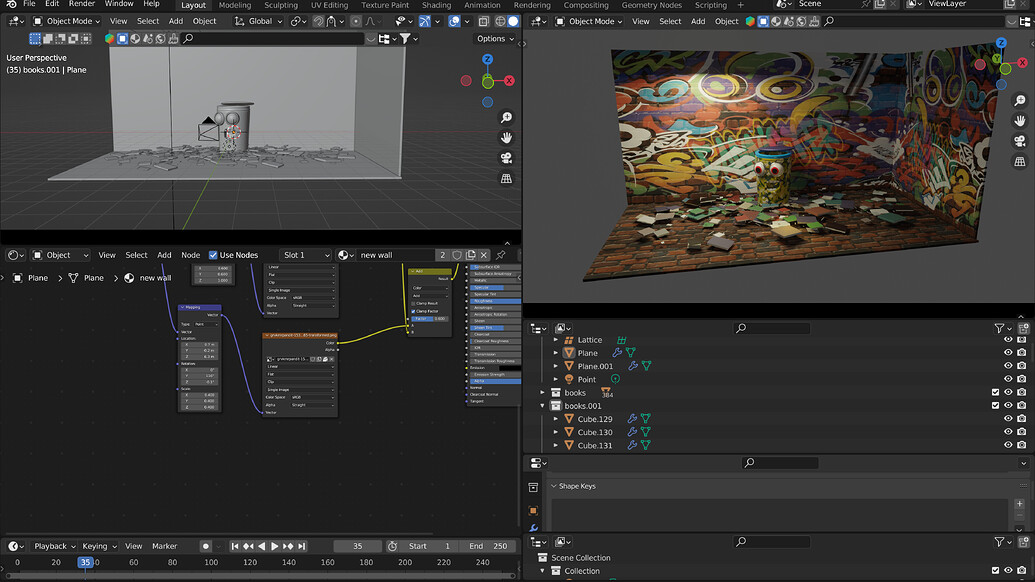This screenshot has width=1035, height=582.
Task: Jump to last frame in timeline
Action: pyautogui.click(x=302, y=546)
